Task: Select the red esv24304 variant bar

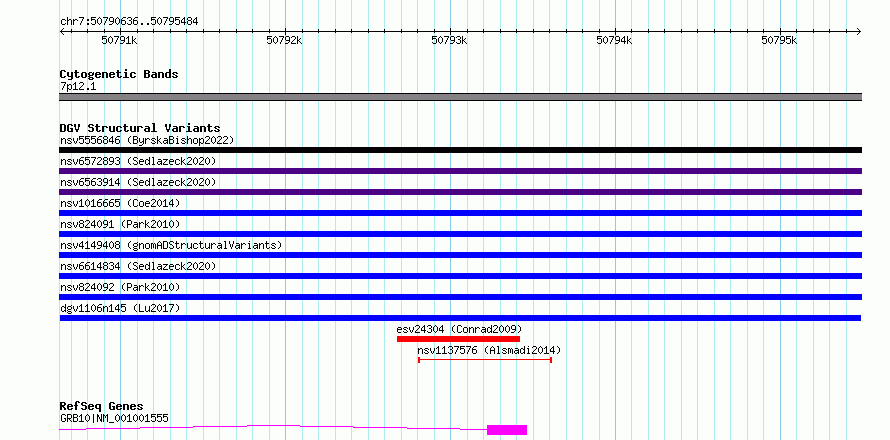Action: tap(459, 339)
